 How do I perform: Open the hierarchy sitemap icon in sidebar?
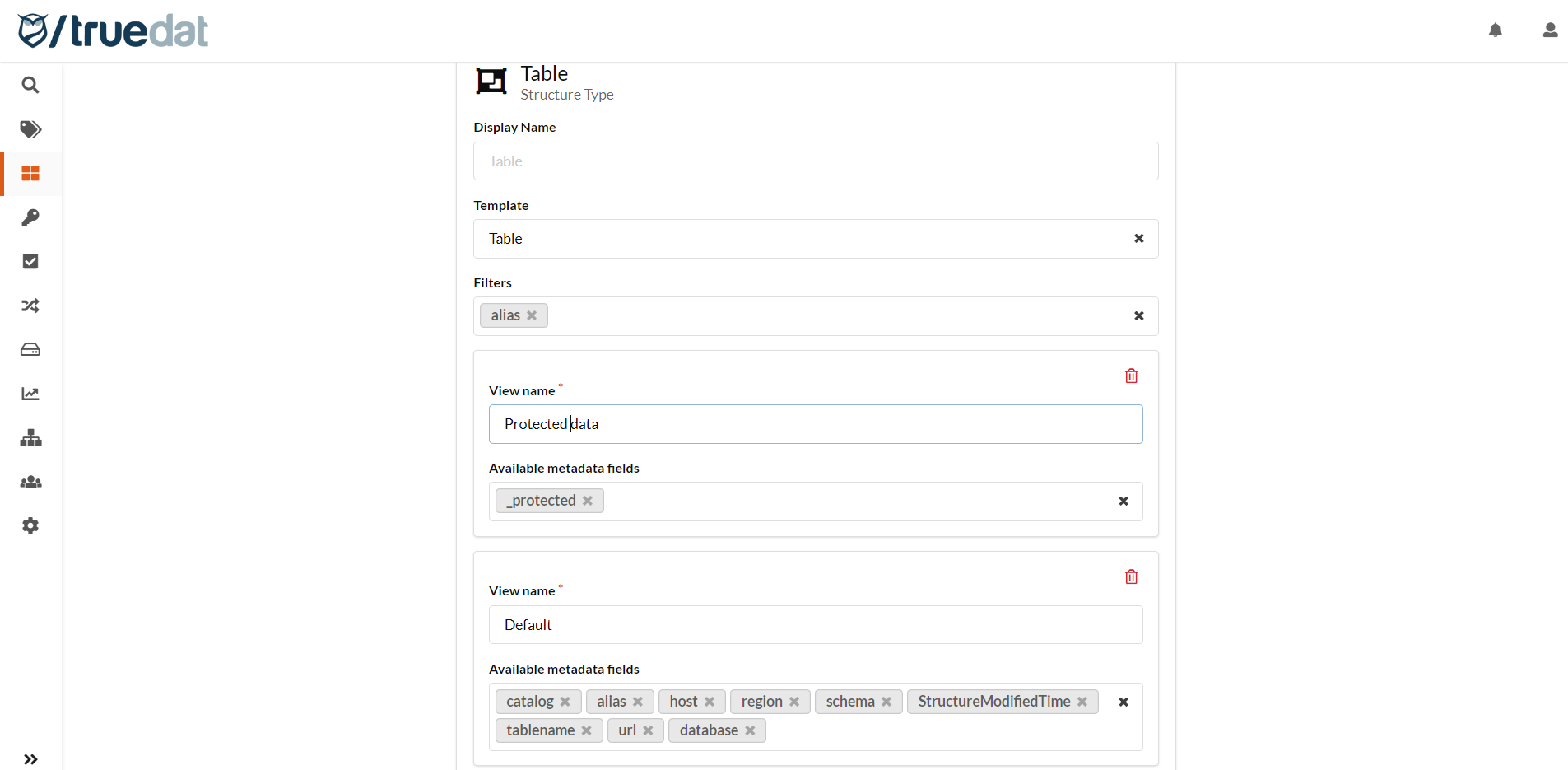click(30, 437)
